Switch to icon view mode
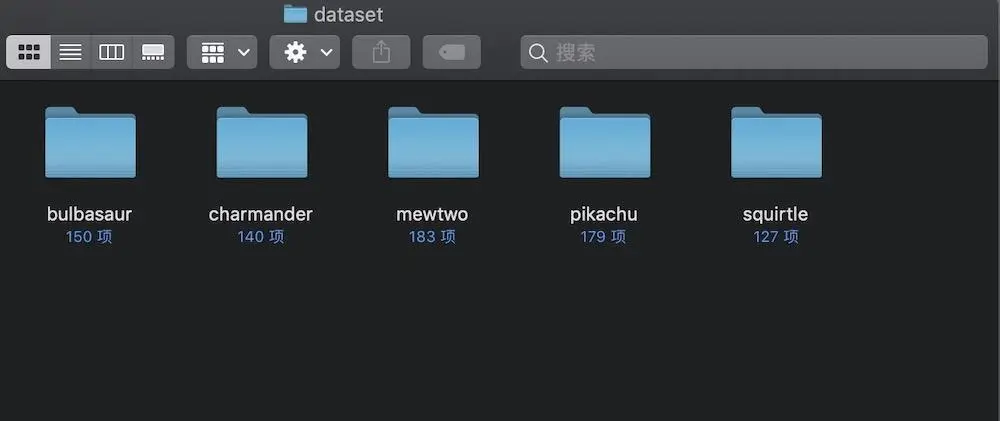This screenshot has height=421, width=1000. click(29, 52)
